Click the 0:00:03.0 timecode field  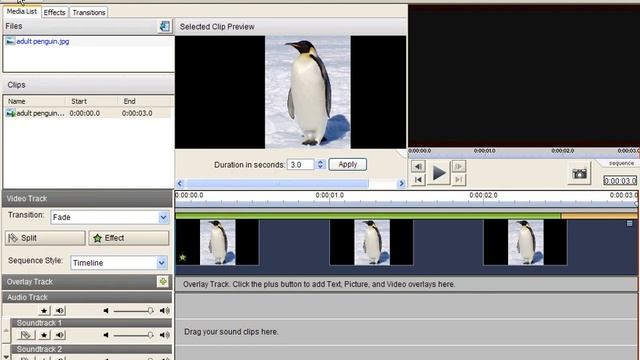(620, 180)
